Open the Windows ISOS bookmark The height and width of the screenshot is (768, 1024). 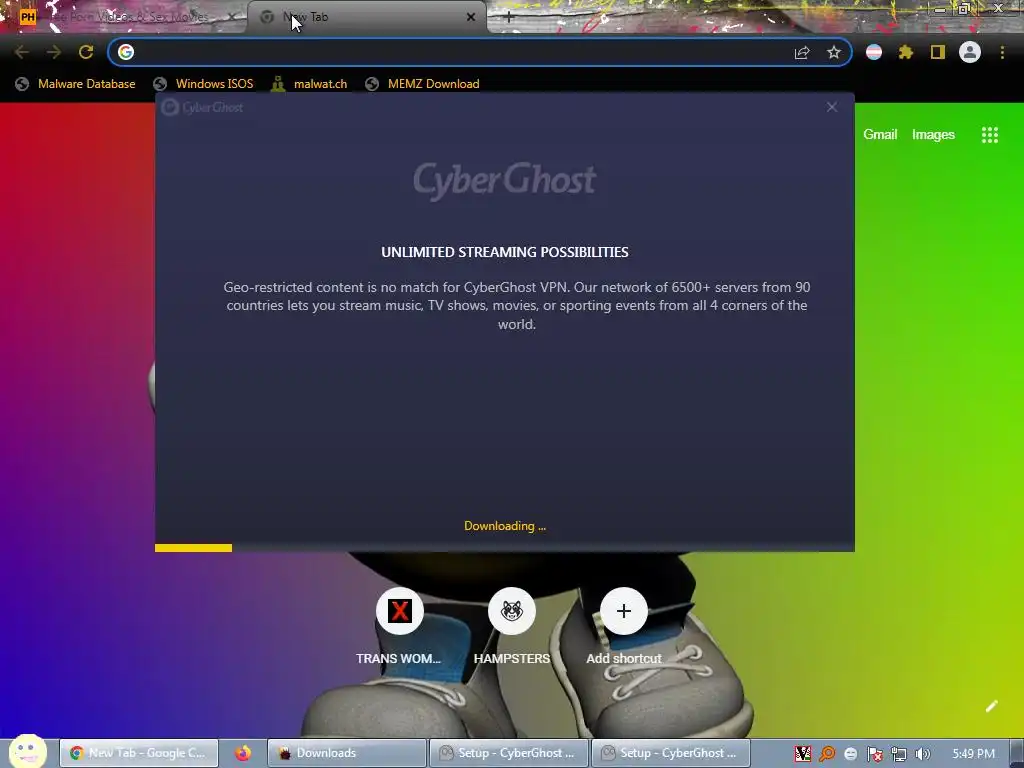(204, 84)
